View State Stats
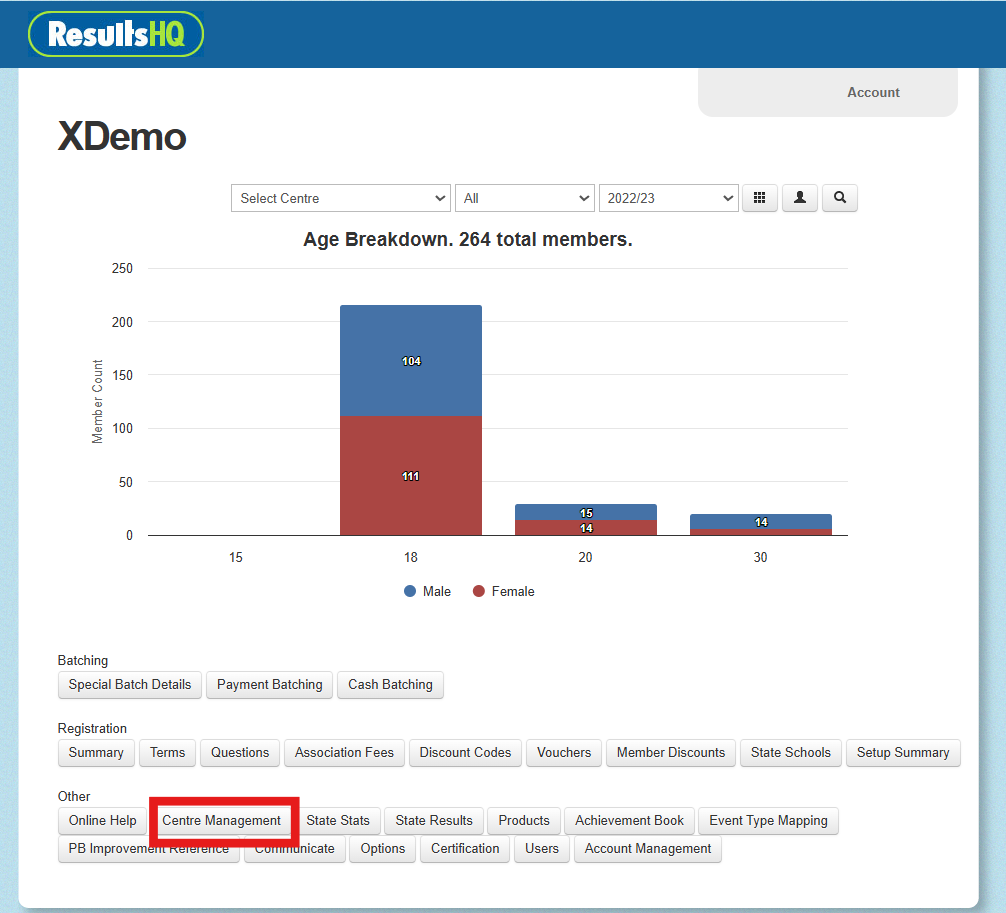Image resolution: width=1006 pixels, height=913 pixels. (x=338, y=821)
